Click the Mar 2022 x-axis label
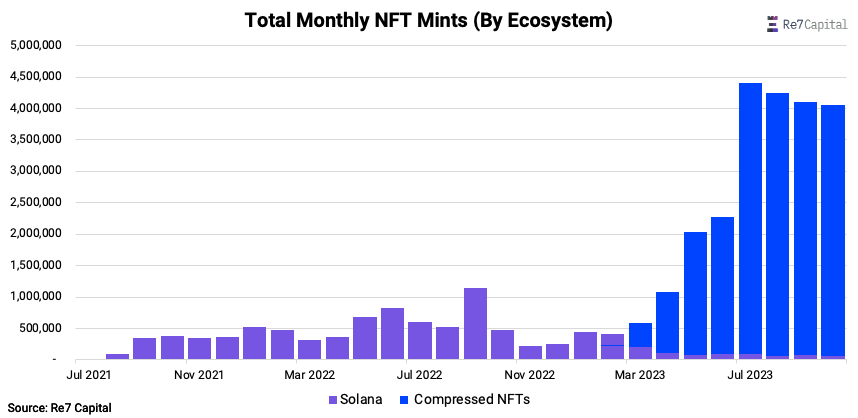This screenshot has width=858, height=418. (x=310, y=374)
